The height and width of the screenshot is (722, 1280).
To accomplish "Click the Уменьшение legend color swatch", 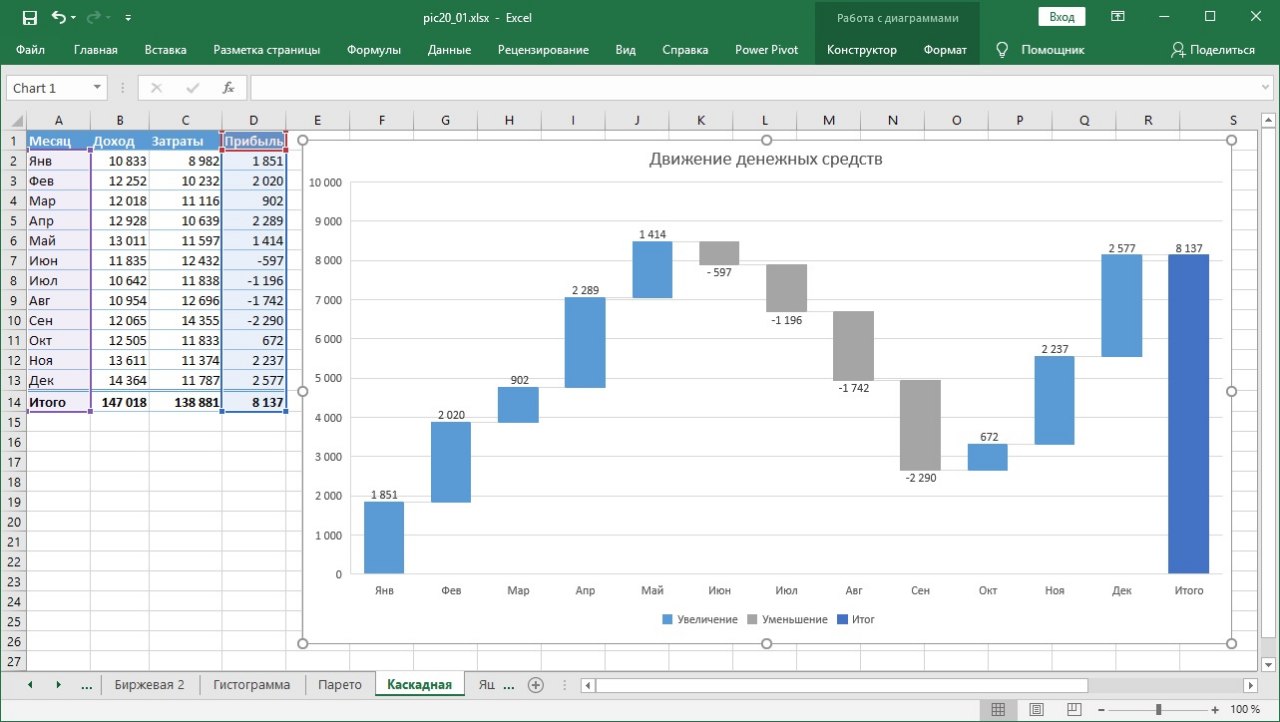I will point(753,620).
